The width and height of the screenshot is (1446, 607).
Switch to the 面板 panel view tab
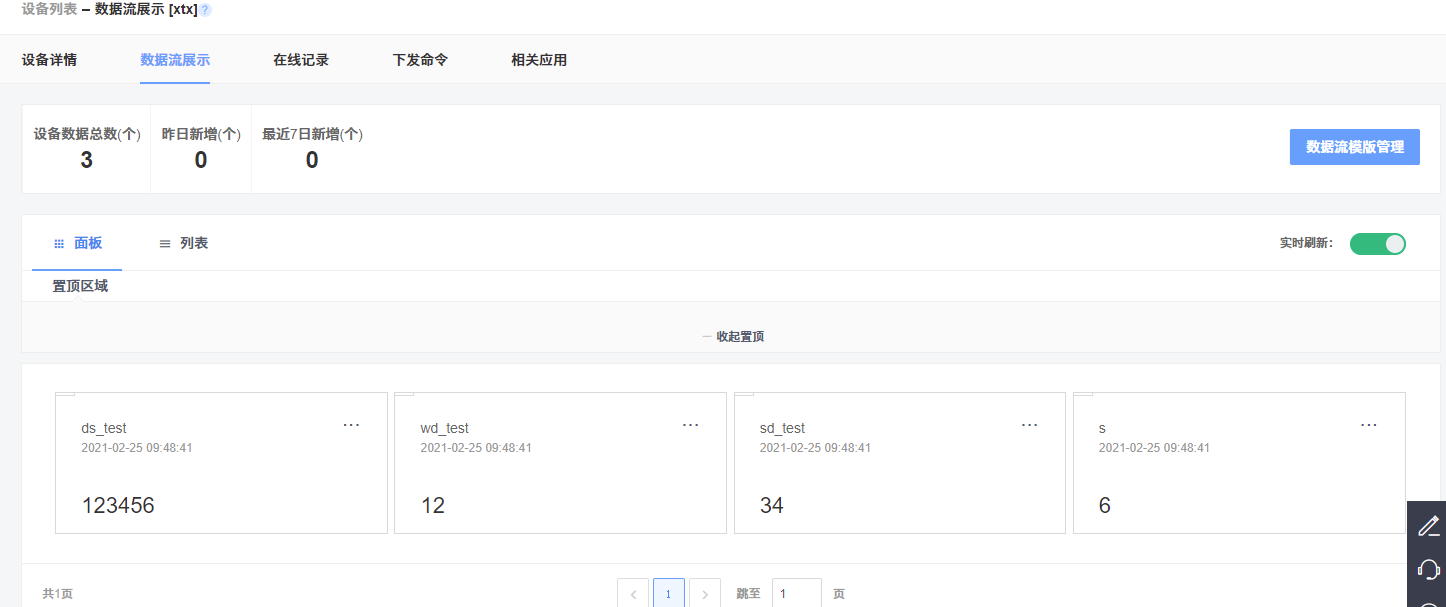pos(78,243)
